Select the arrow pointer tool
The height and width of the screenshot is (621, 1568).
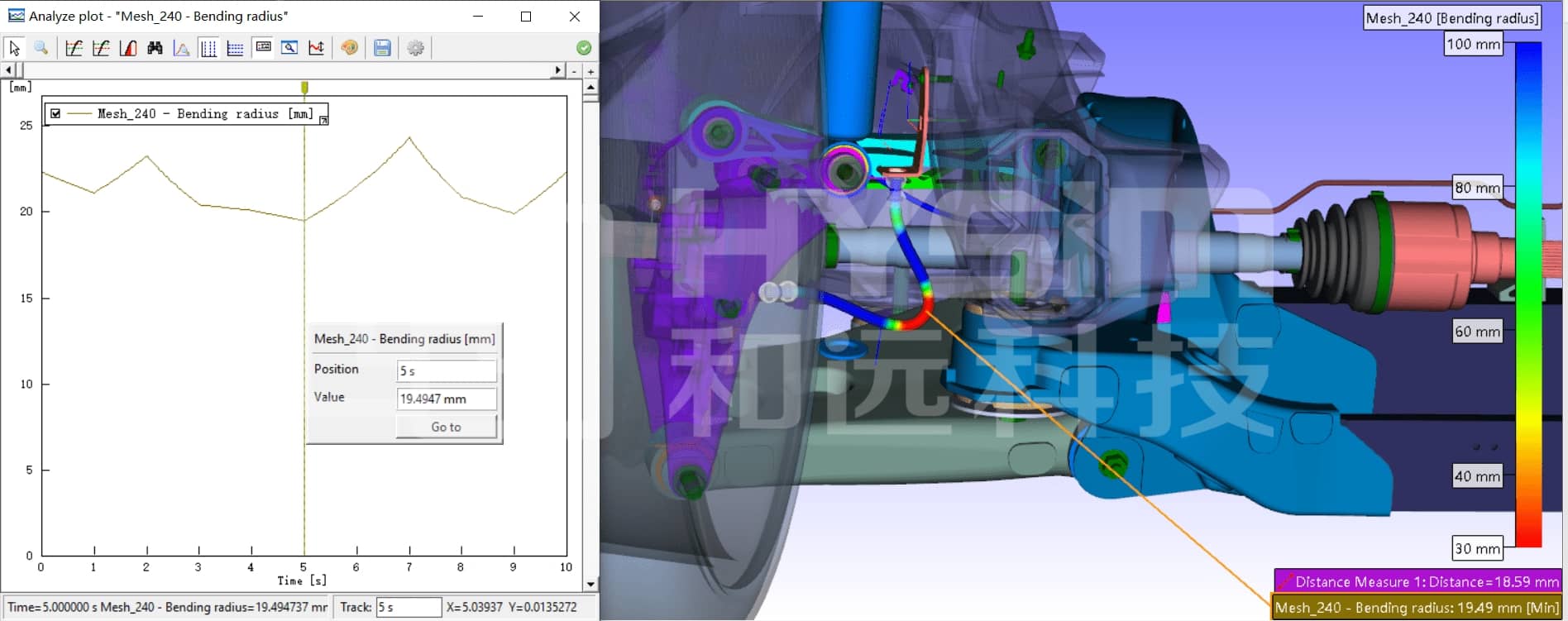pos(14,48)
